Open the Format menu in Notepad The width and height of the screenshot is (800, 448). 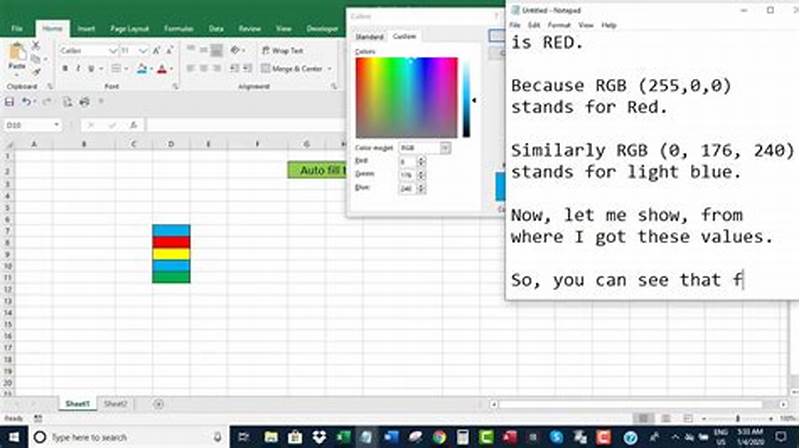pyautogui.click(x=559, y=25)
